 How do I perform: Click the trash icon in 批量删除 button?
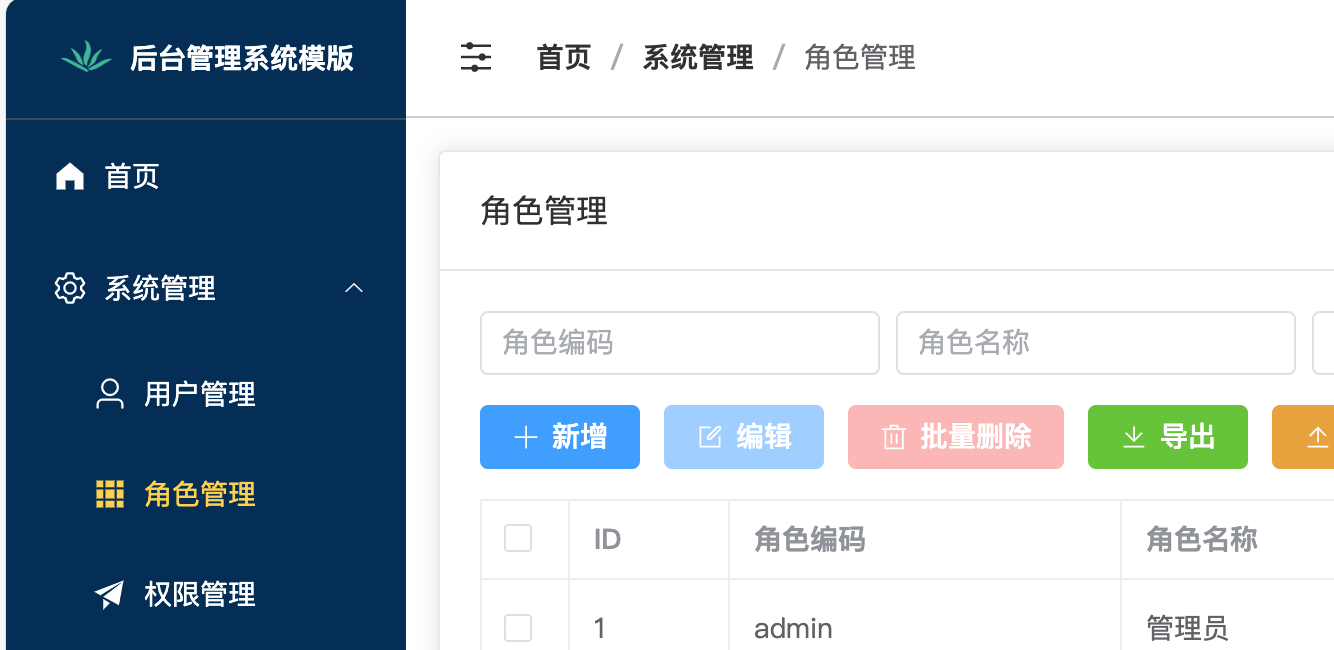tap(893, 437)
